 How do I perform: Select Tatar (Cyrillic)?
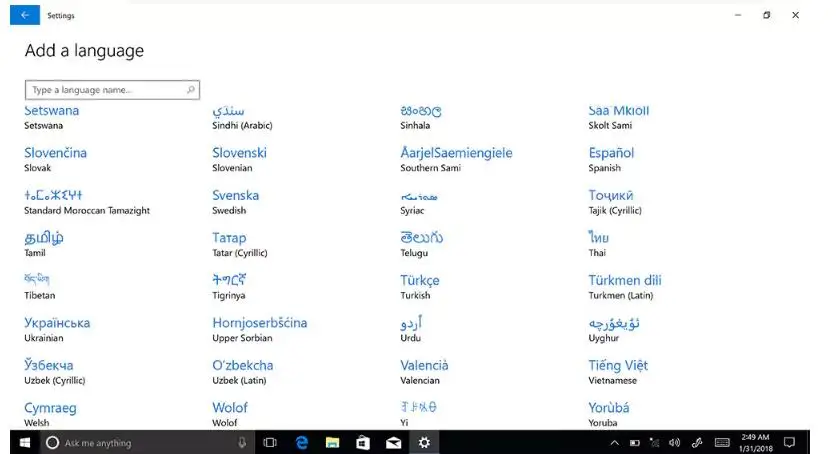pos(240,244)
